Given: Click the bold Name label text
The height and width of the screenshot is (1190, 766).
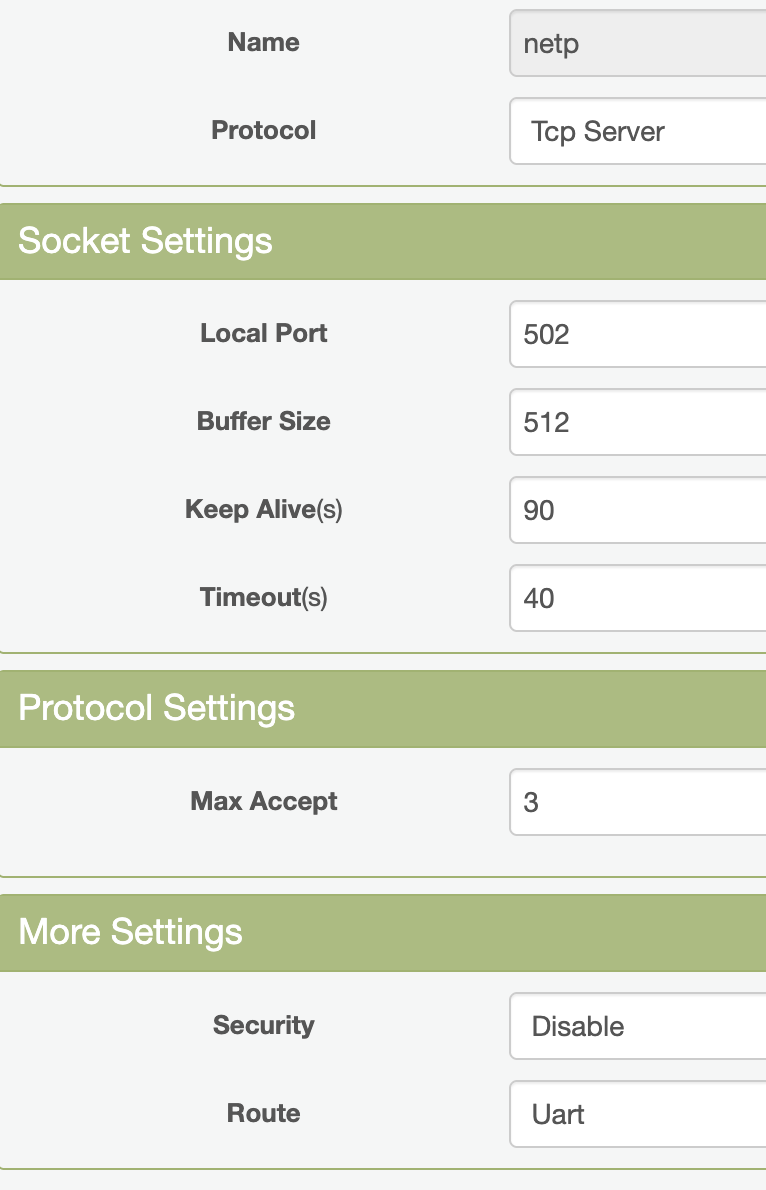Looking at the screenshot, I should [264, 42].
